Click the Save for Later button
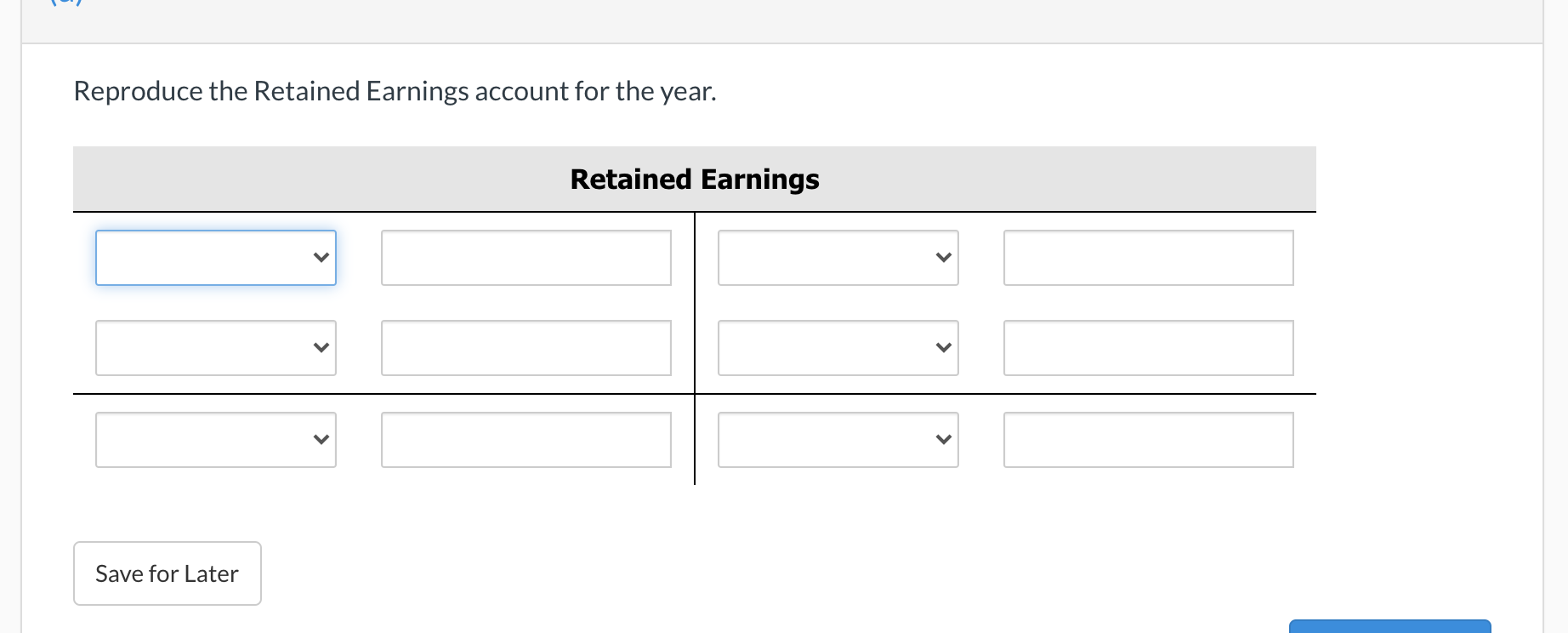Screen dimensions: 1568x633 coord(167,573)
